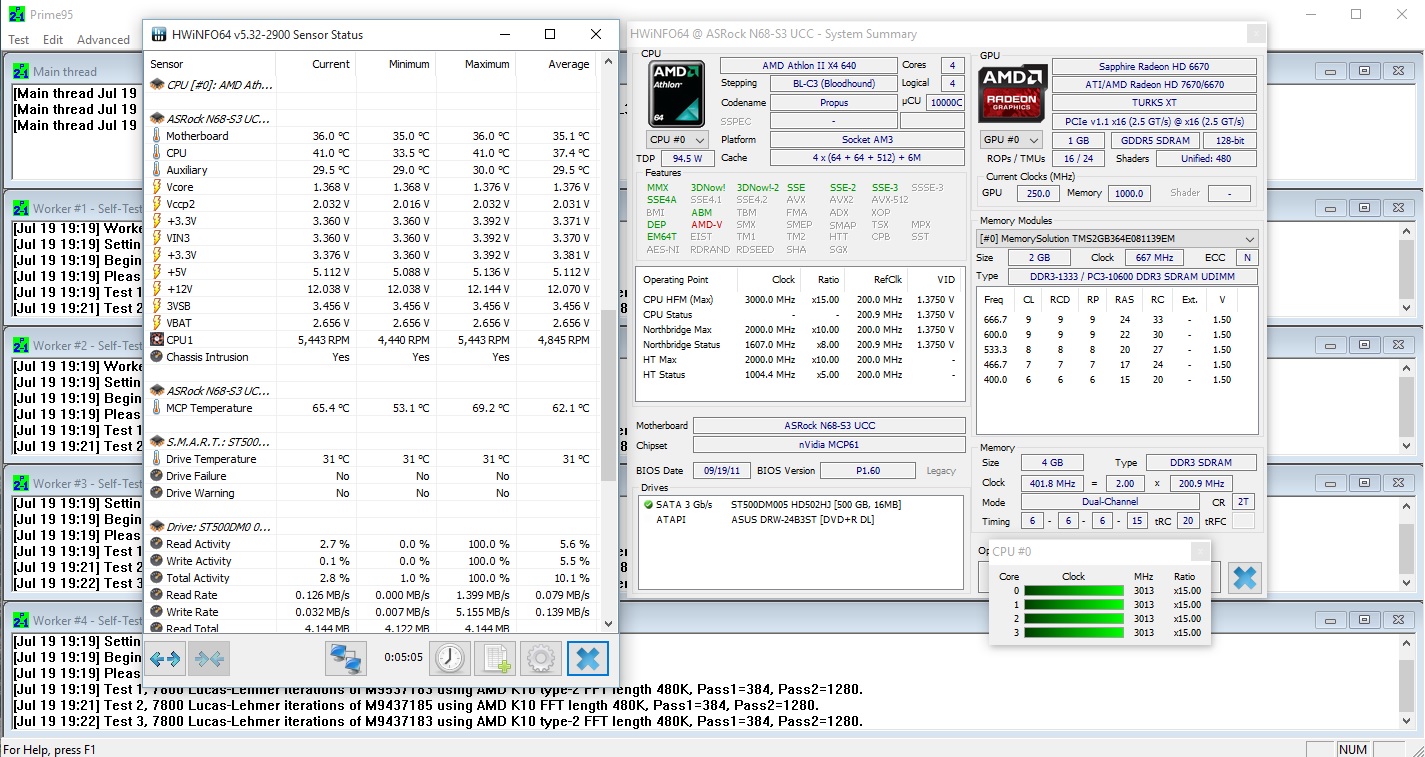The width and height of the screenshot is (1425, 757).
Task: Click the NUM indicator in status bar
Action: 1352,749
